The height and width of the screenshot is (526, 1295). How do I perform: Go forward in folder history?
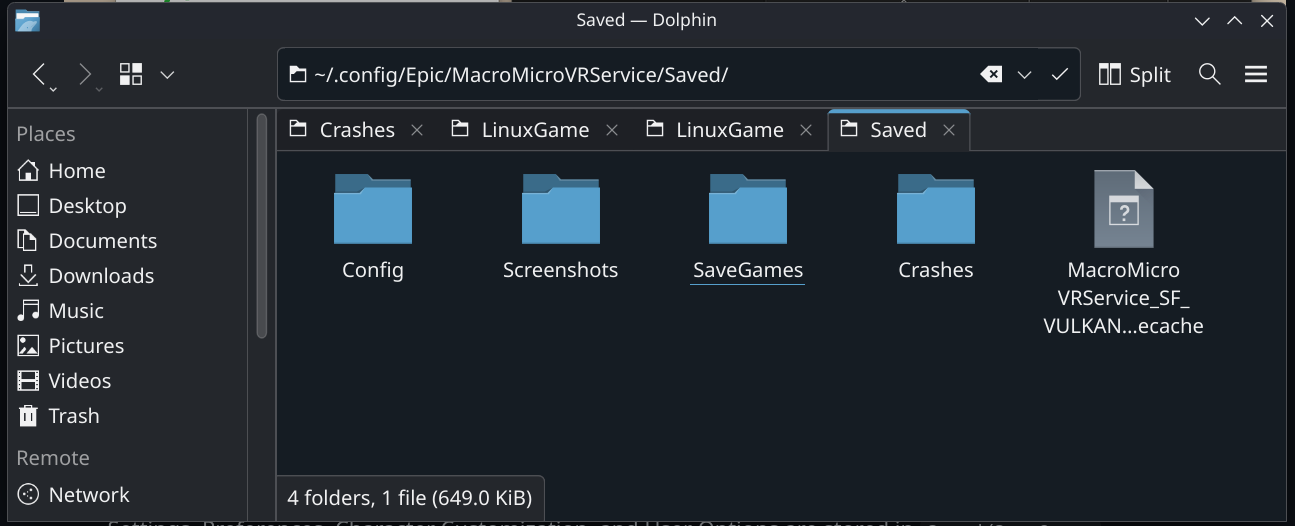tap(85, 74)
